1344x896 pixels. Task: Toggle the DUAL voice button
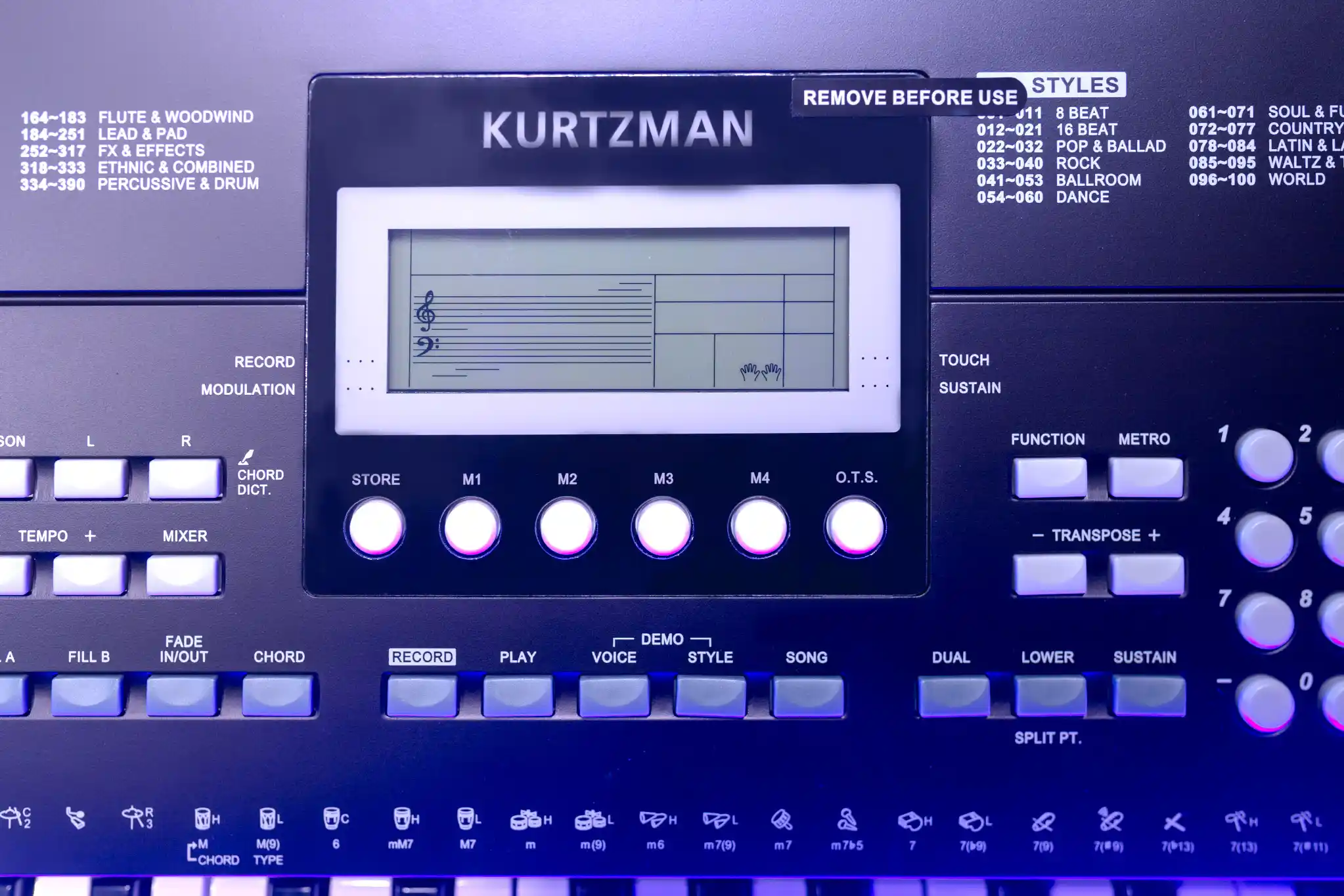click(953, 697)
